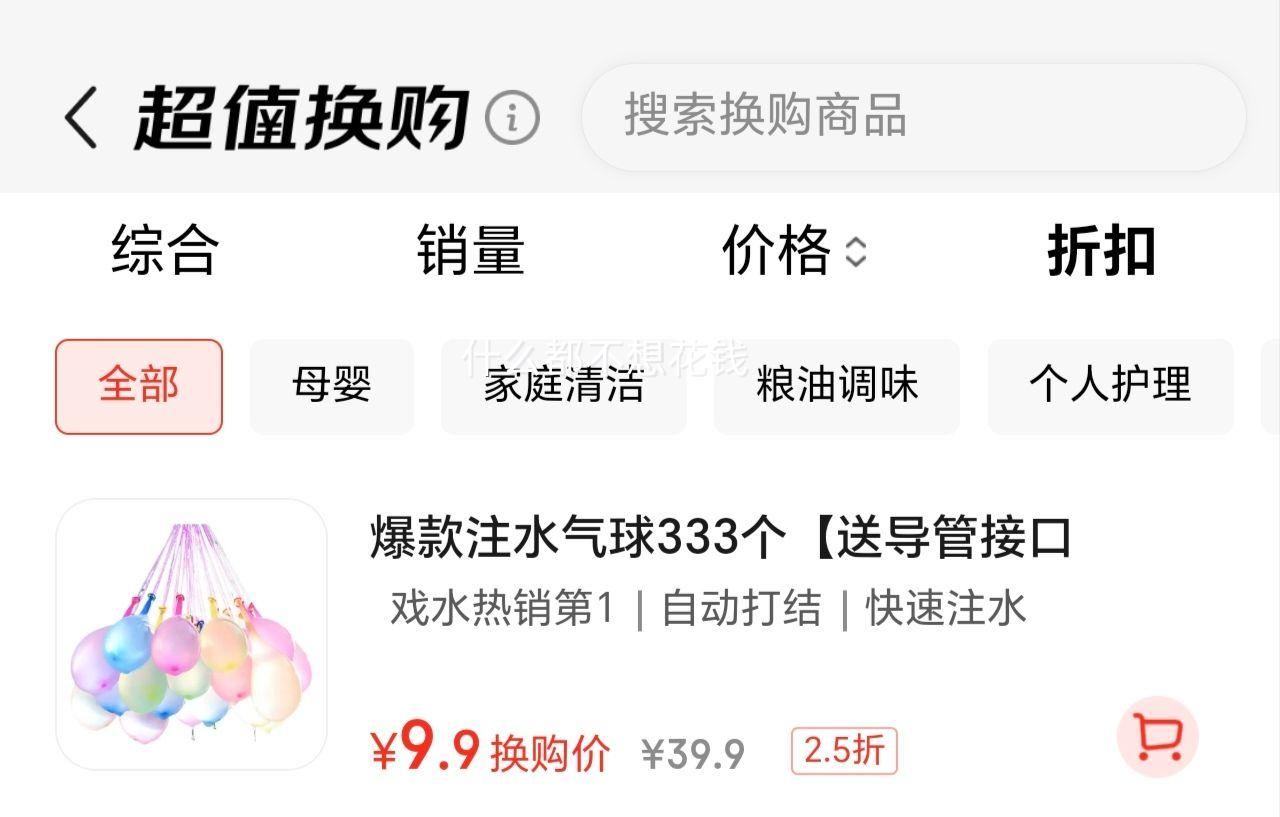
Task: Filter by 母婴 category
Action: click(332, 386)
